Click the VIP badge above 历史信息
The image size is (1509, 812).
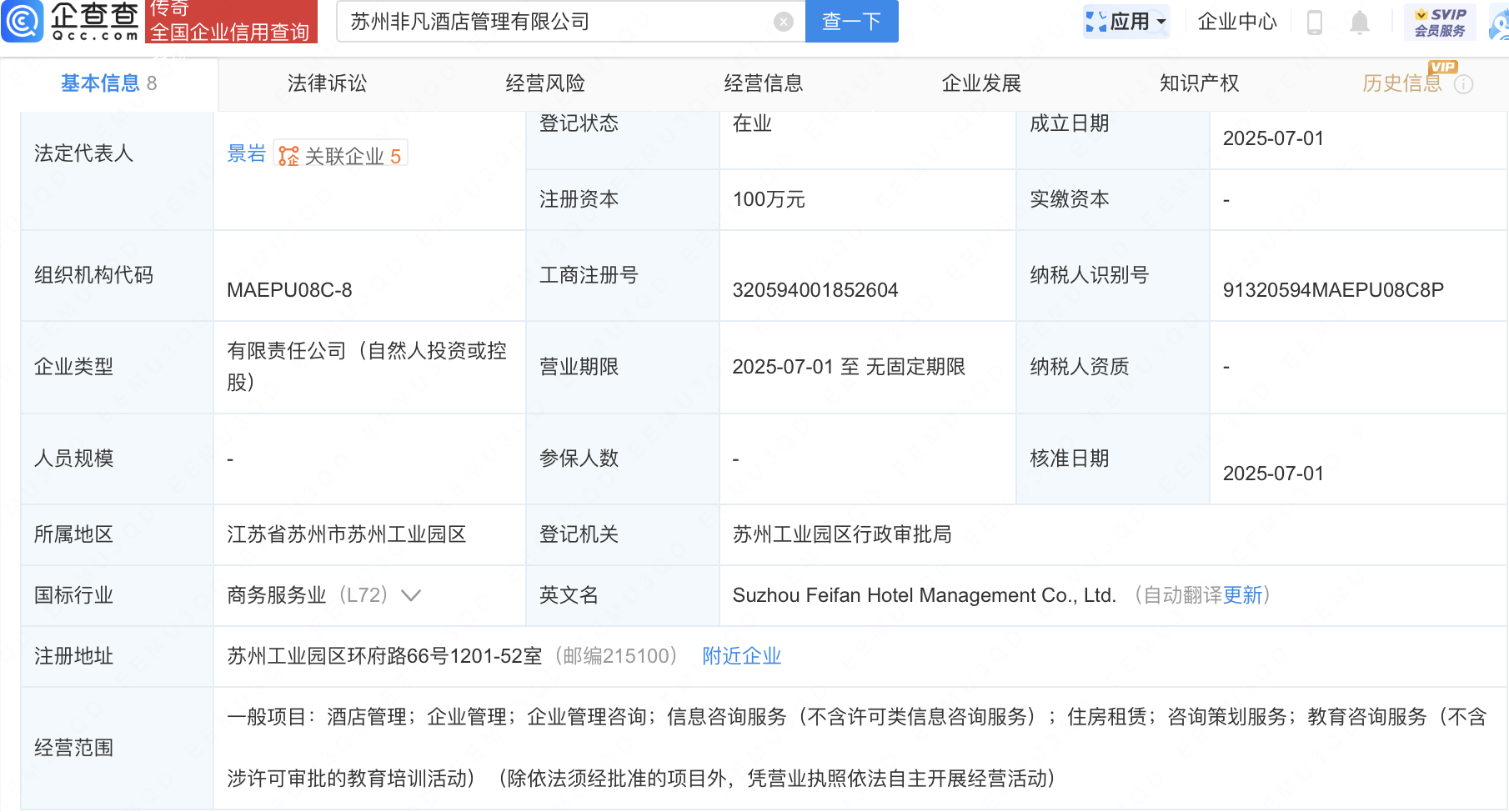[1442, 67]
